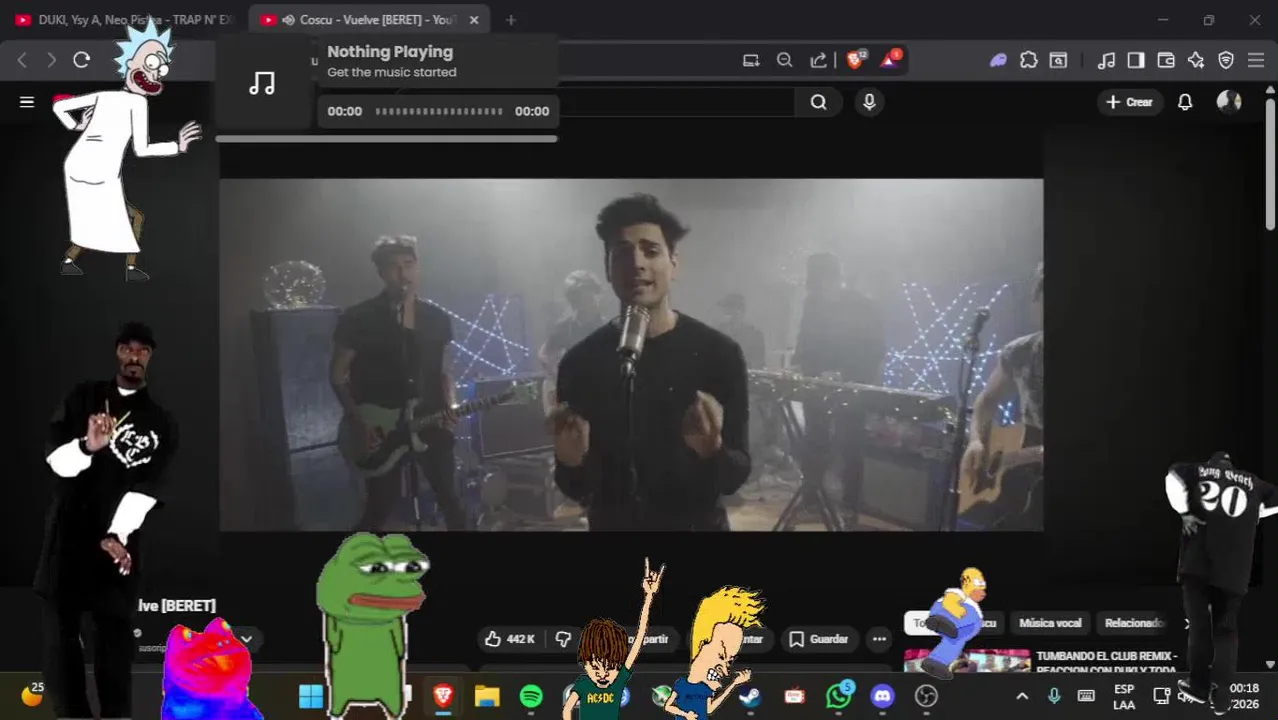Open YouTube notifications bell

coord(1185,102)
